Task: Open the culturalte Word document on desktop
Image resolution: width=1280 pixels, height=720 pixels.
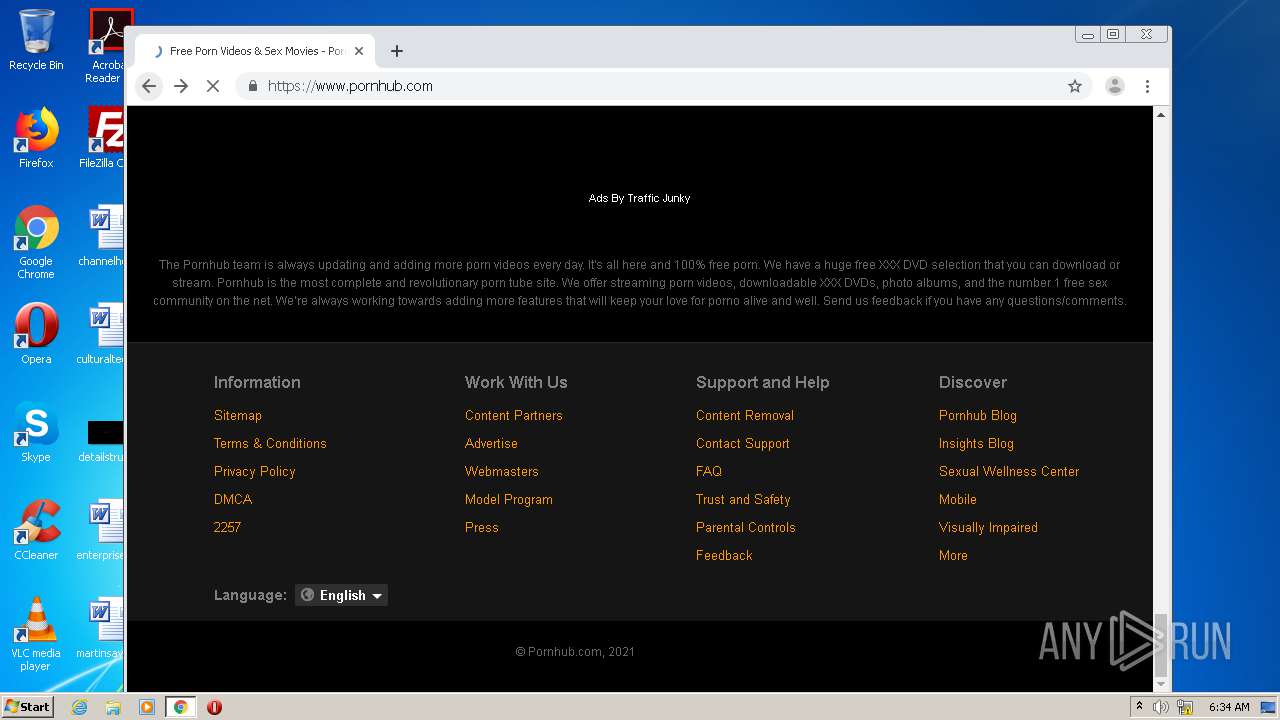Action: click(102, 334)
